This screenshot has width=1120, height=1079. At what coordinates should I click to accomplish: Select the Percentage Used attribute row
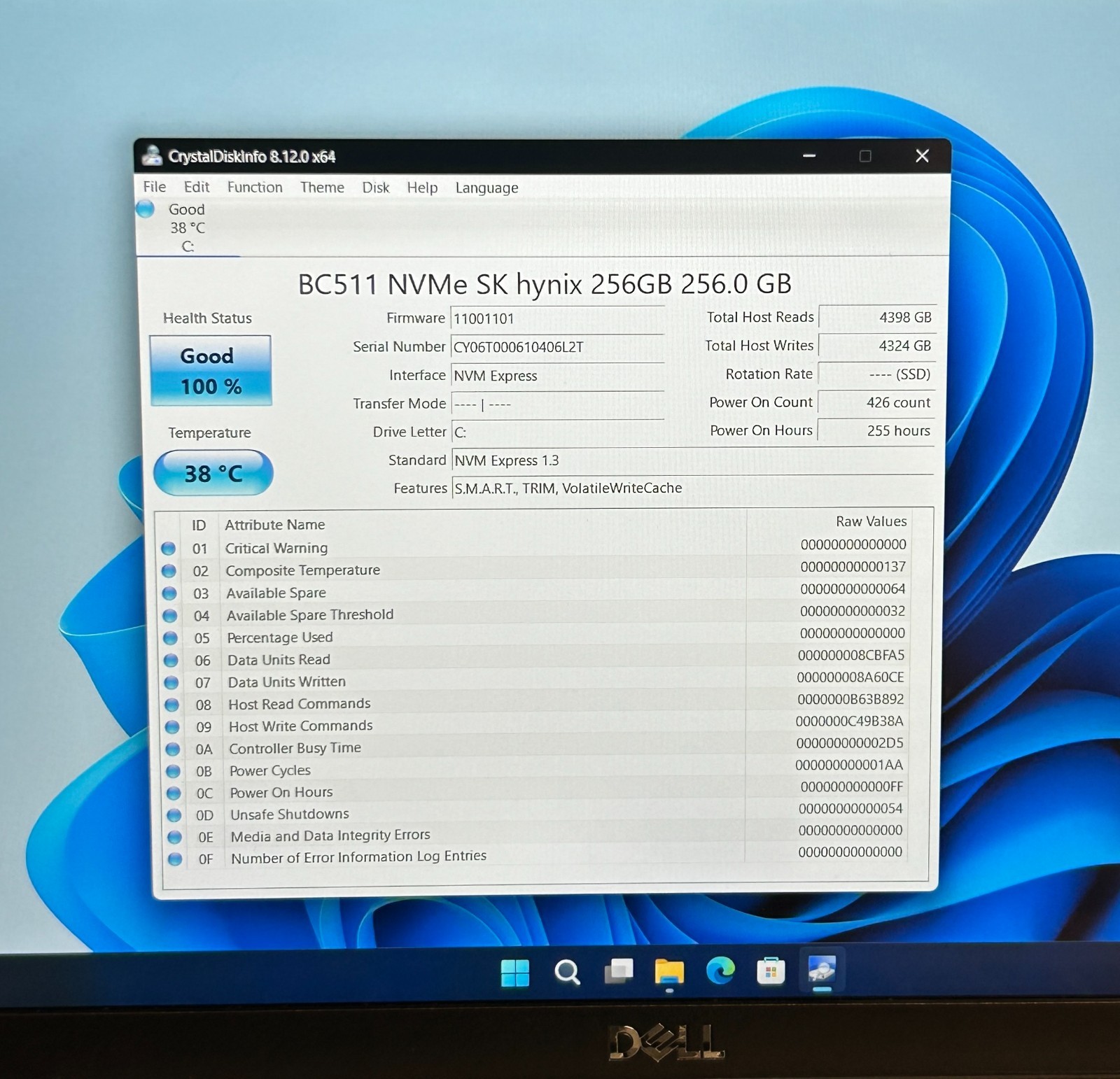pyautogui.click(x=535, y=635)
